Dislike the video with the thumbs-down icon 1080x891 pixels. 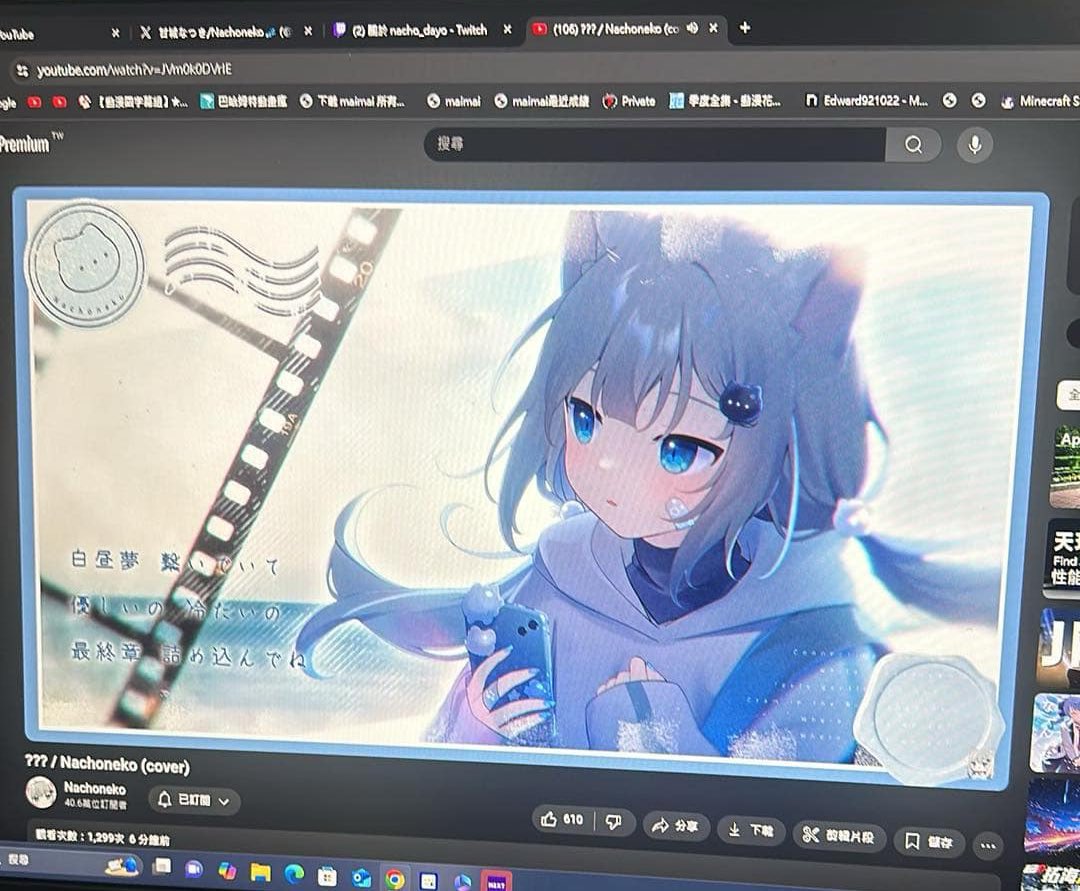point(613,821)
